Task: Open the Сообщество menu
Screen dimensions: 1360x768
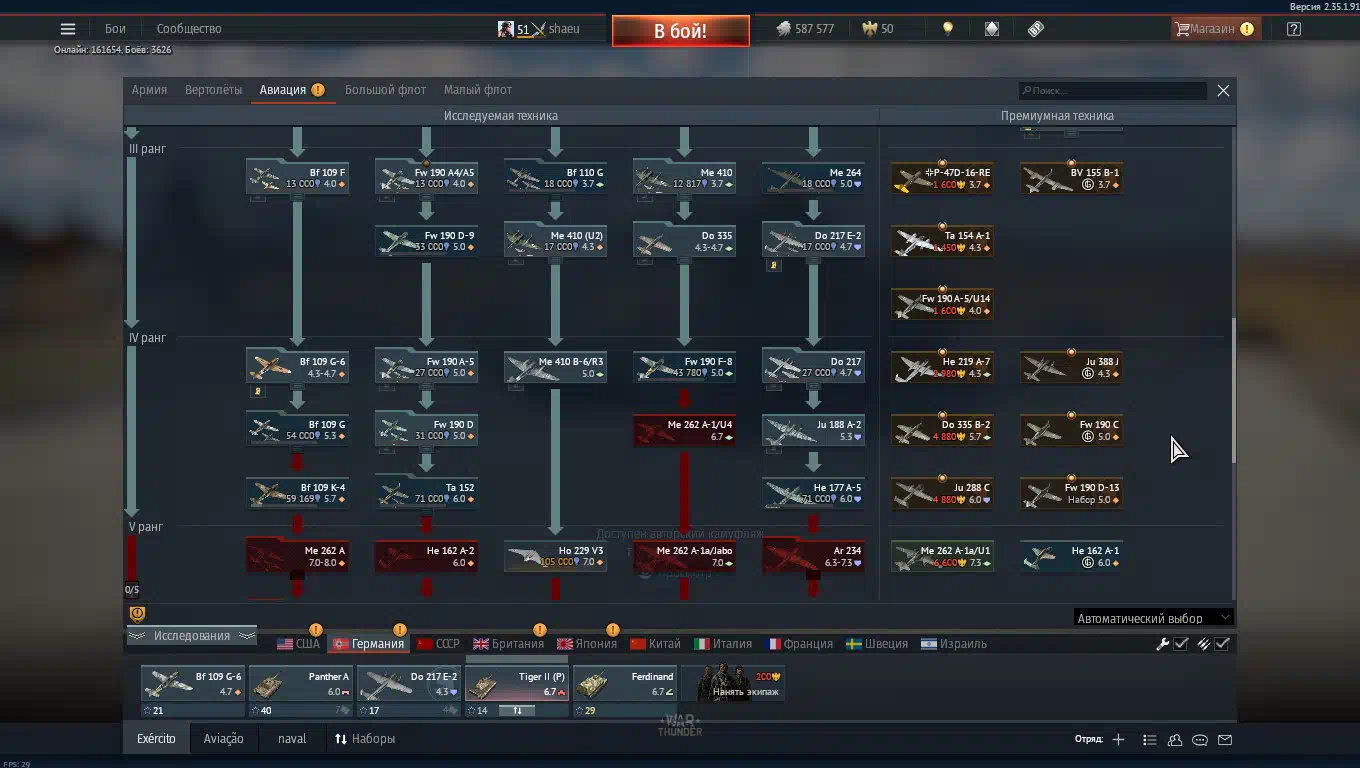Action: pos(189,29)
